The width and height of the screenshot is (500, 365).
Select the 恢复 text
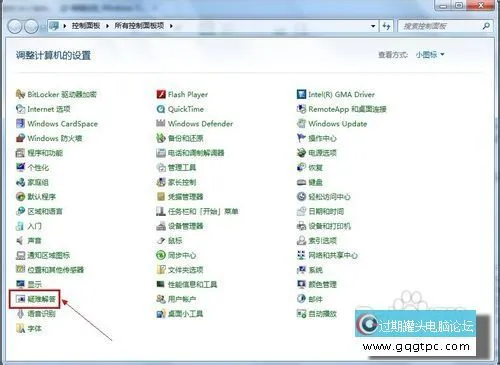(316, 167)
